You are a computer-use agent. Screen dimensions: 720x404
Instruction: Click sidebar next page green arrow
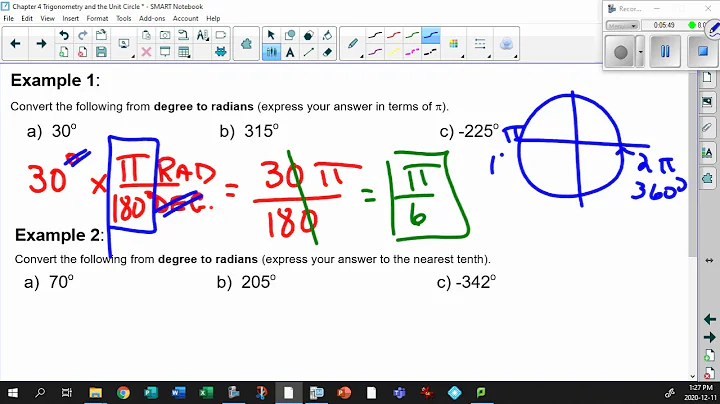coord(709,337)
